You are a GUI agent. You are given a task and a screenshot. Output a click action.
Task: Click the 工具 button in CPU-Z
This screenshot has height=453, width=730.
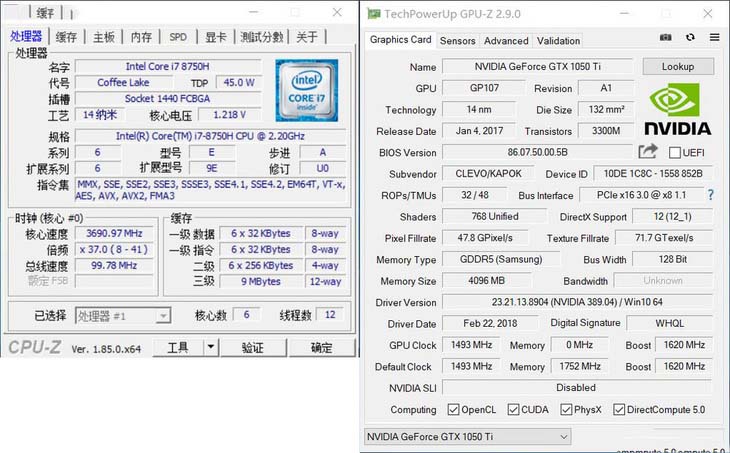click(x=178, y=347)
